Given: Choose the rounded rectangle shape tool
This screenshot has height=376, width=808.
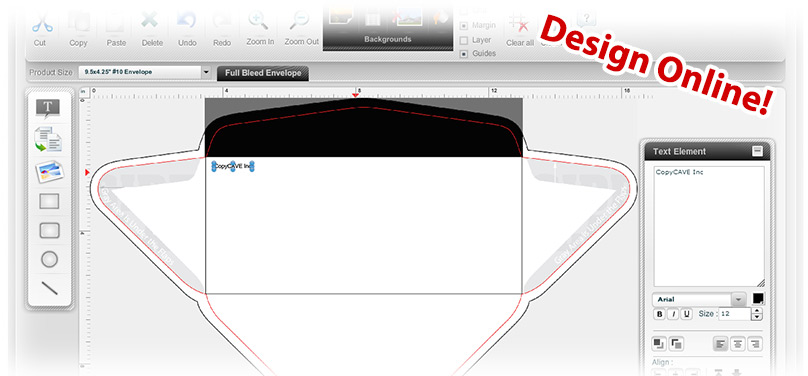Looking at the screenshot, I should click(49, 230).
